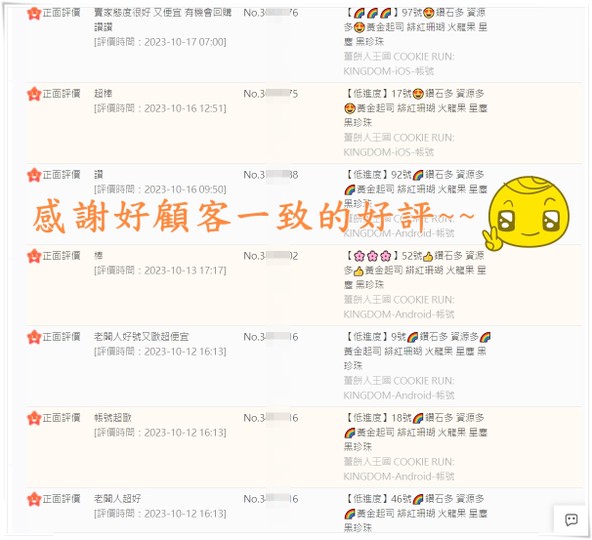Open the 【低進度】17號 product listing link
Screen dimensions: 592x540
click(x=415, y=108)
